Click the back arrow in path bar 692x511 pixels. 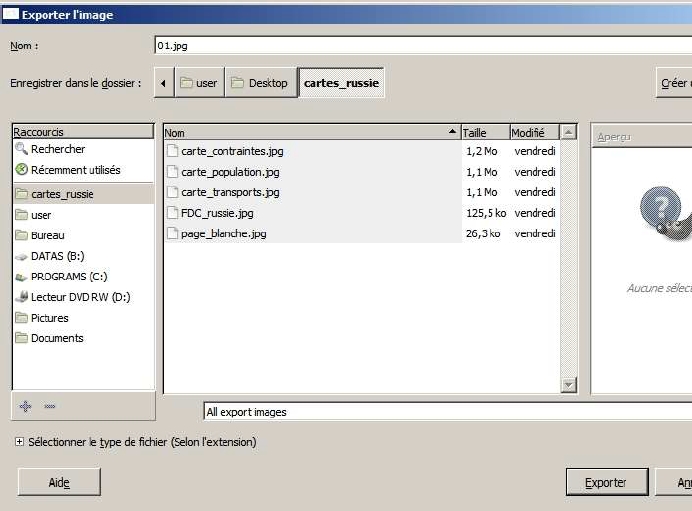tap(164, 83)
